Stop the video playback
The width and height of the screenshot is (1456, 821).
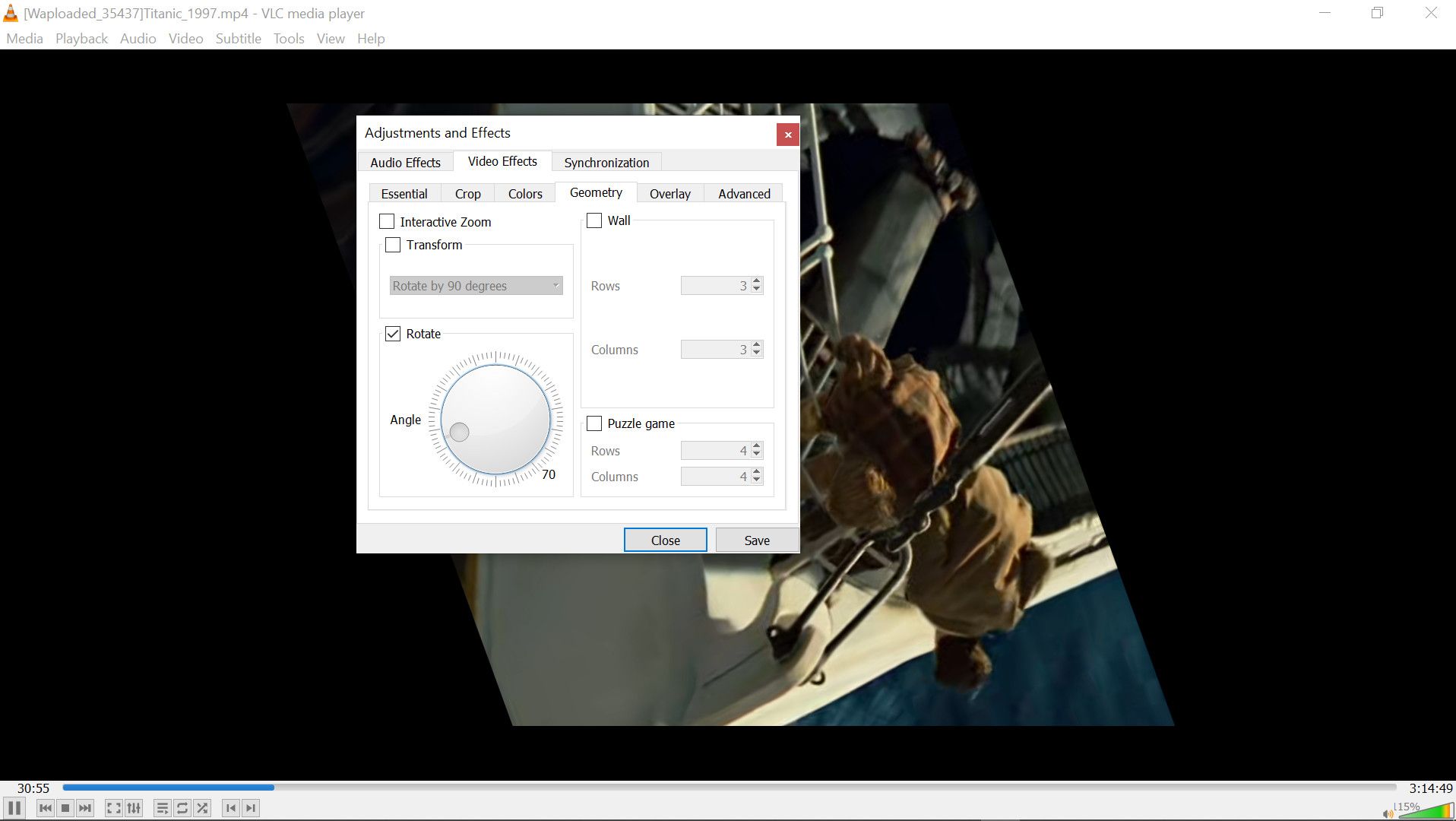[65, 808]
